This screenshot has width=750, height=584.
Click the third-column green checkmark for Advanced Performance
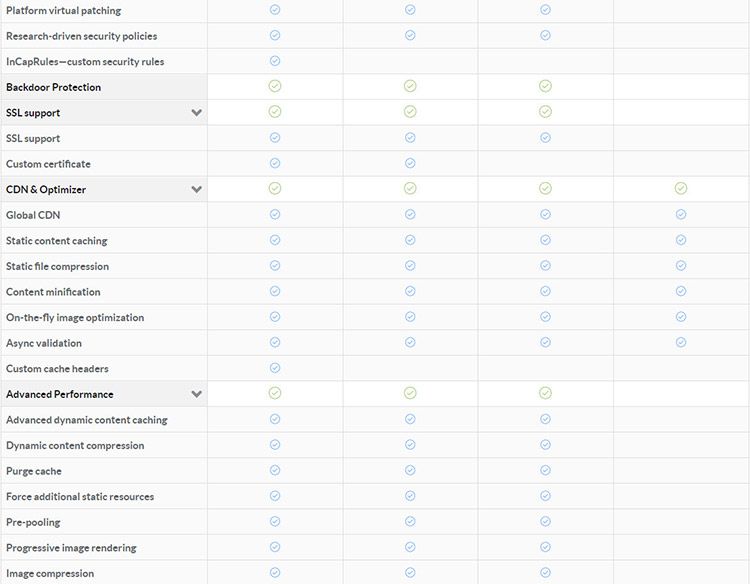[545, 393]
